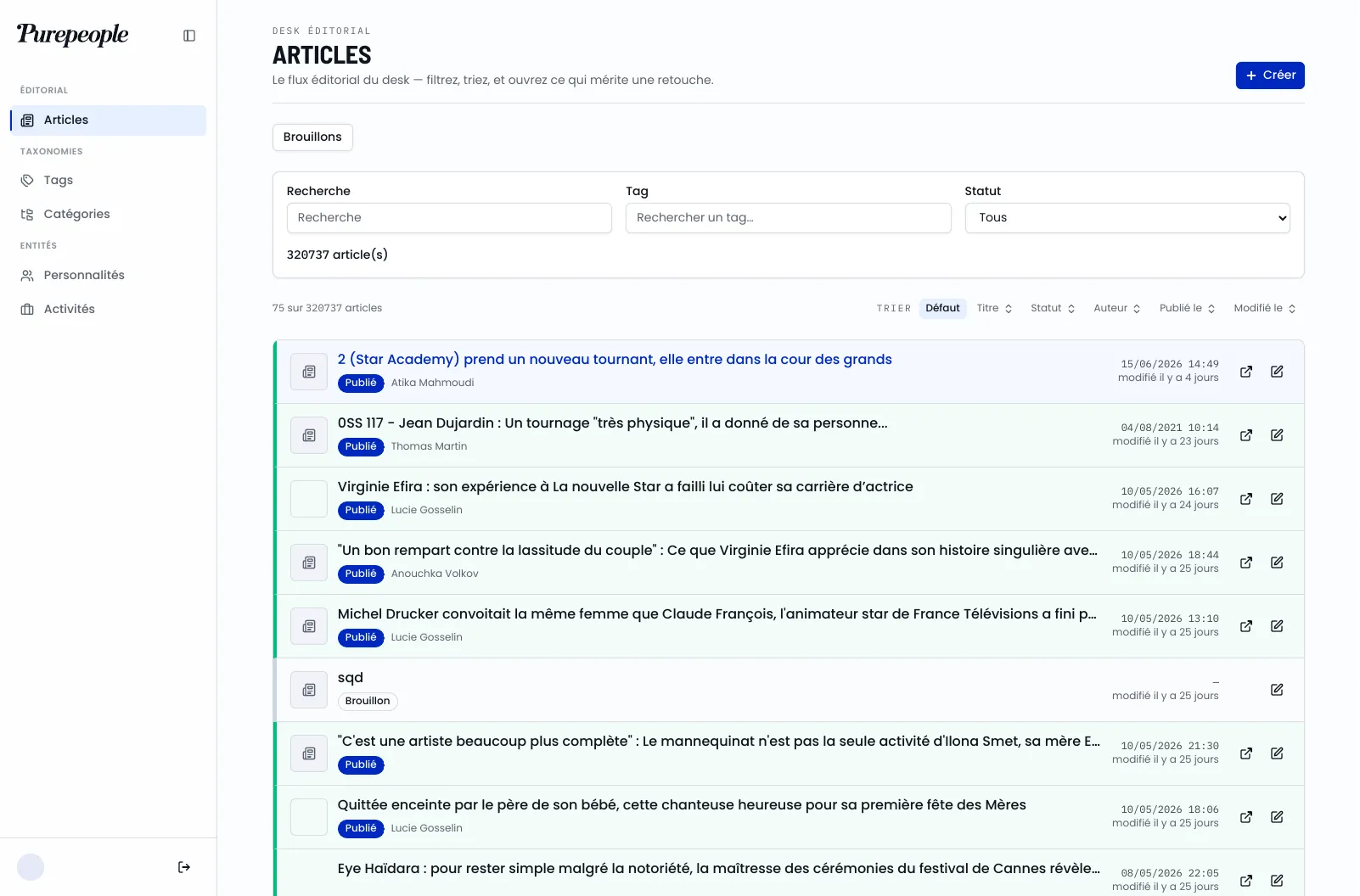Open the Eye Haïdara article title
The width and height of the screenshot is (1360, 896).
(x=719, y=869)
